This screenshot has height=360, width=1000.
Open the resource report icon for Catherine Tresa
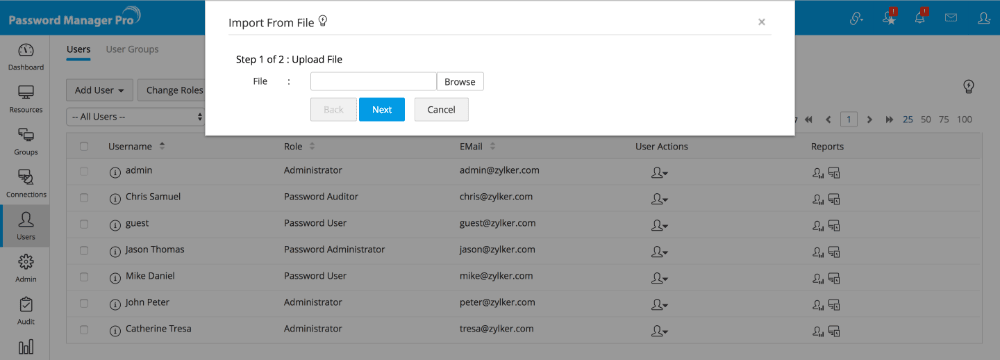[834, 331]
